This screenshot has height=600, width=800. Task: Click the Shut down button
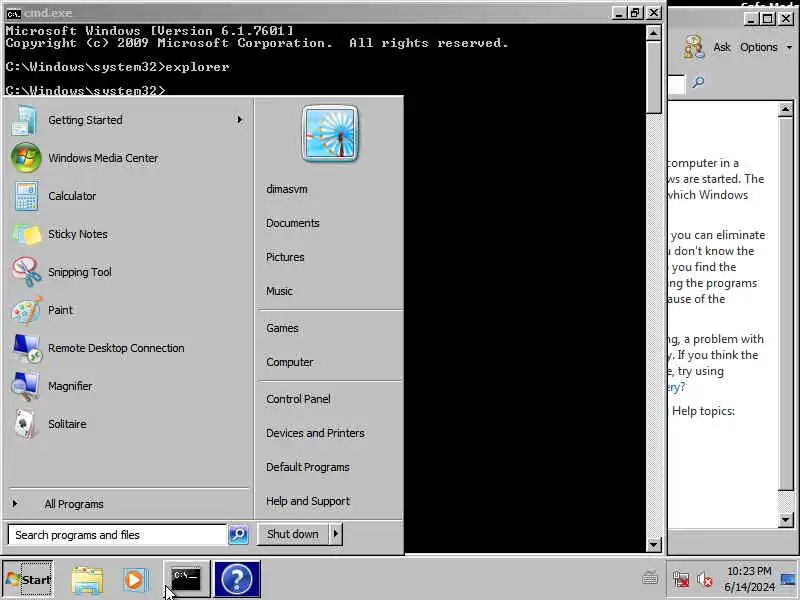293,534
